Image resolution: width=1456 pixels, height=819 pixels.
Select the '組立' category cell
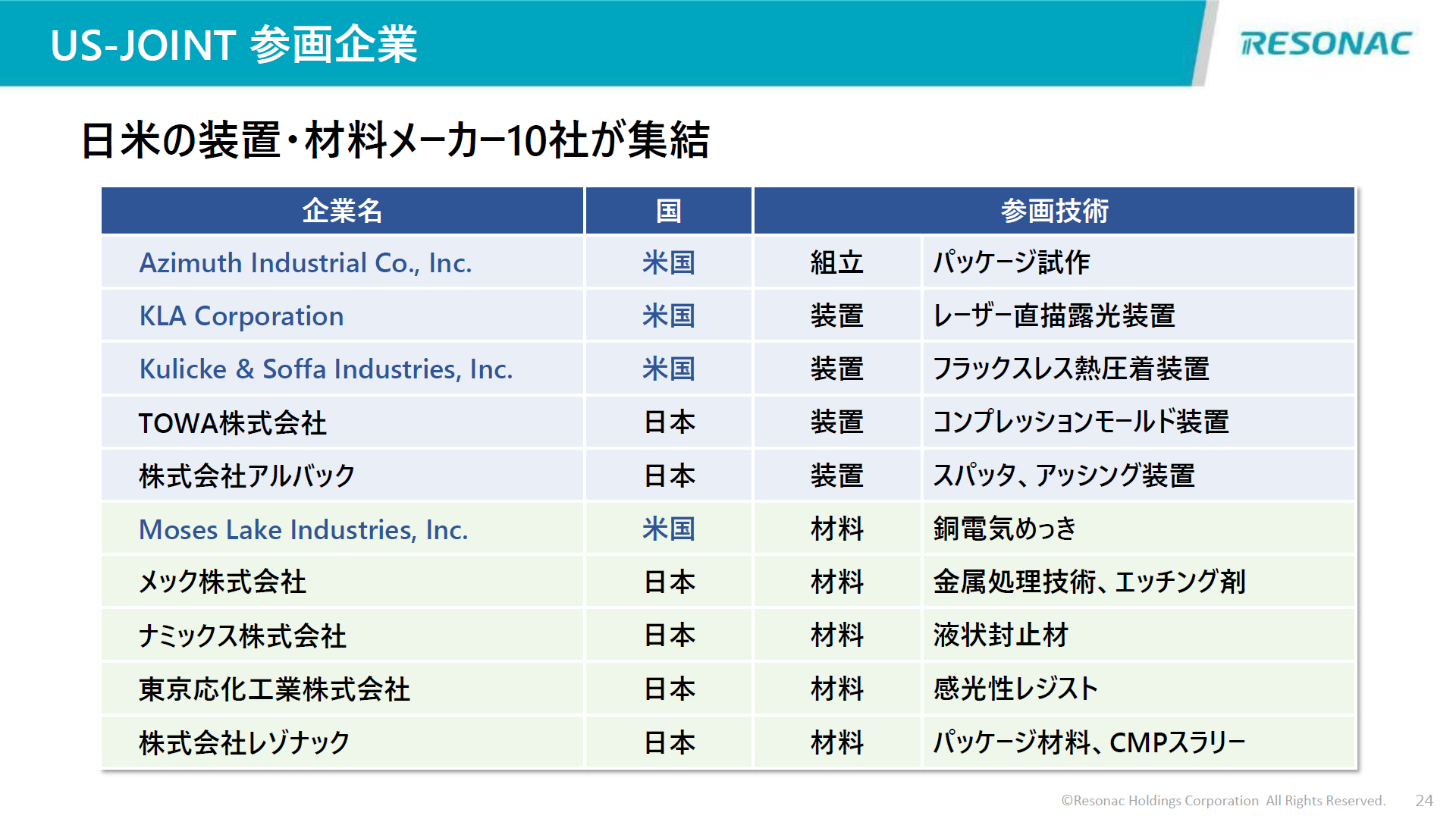837,262
